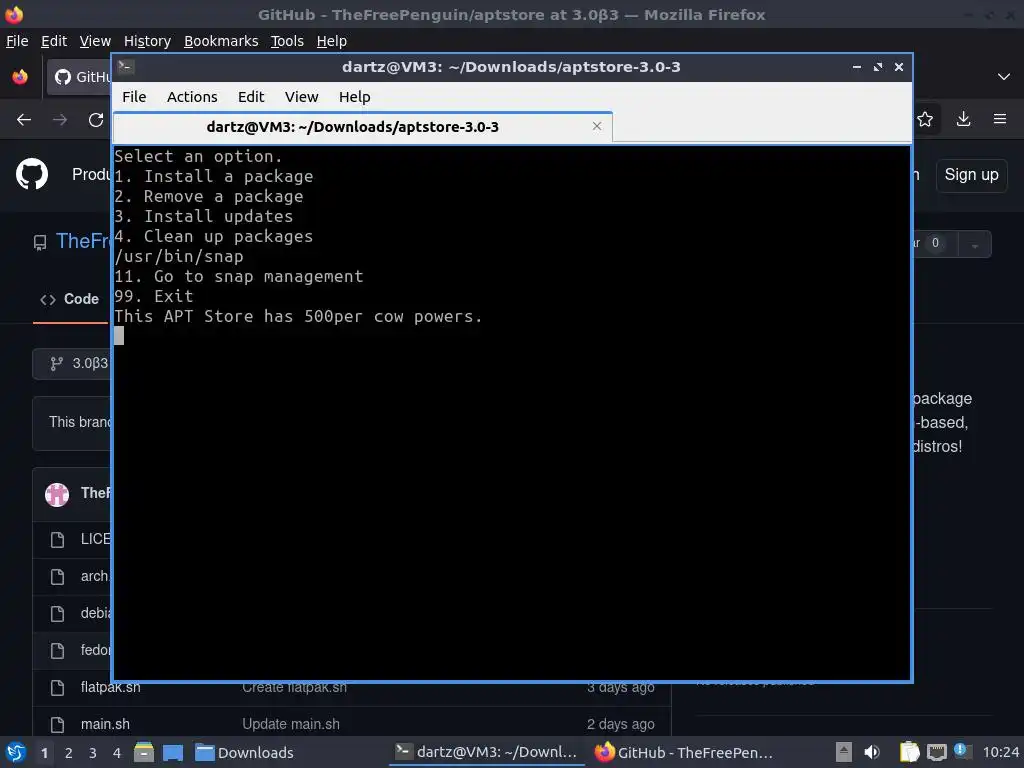Open the terminal Help menu

coord(355,97)
